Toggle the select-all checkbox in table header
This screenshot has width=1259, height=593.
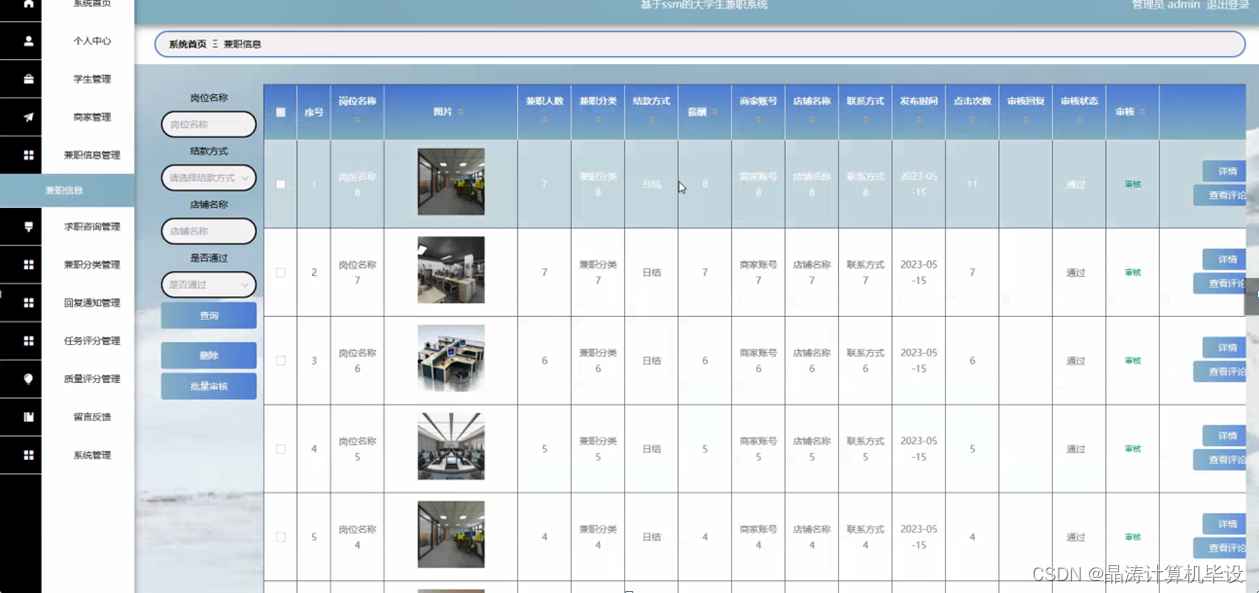[281, 112]
